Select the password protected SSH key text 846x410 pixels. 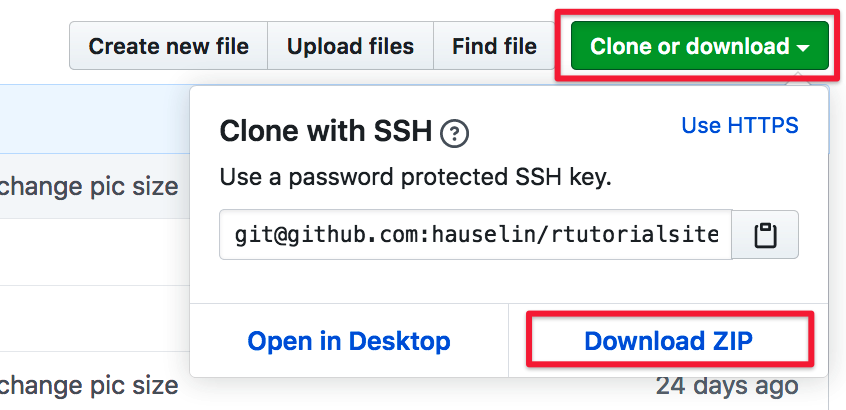pos(415,177)
